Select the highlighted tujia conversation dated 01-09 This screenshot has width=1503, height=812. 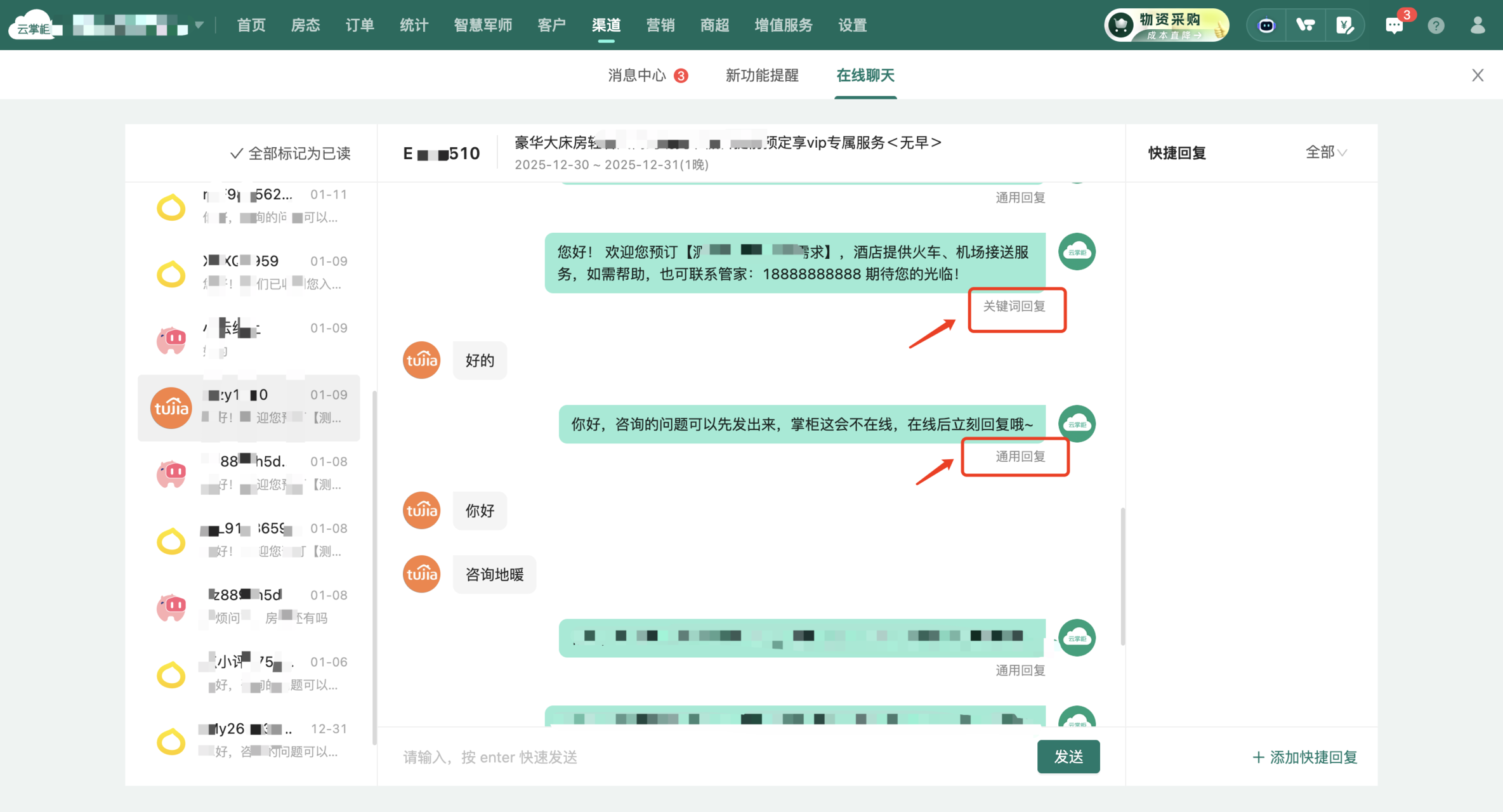pyautogui.click(x=249, y=407)
